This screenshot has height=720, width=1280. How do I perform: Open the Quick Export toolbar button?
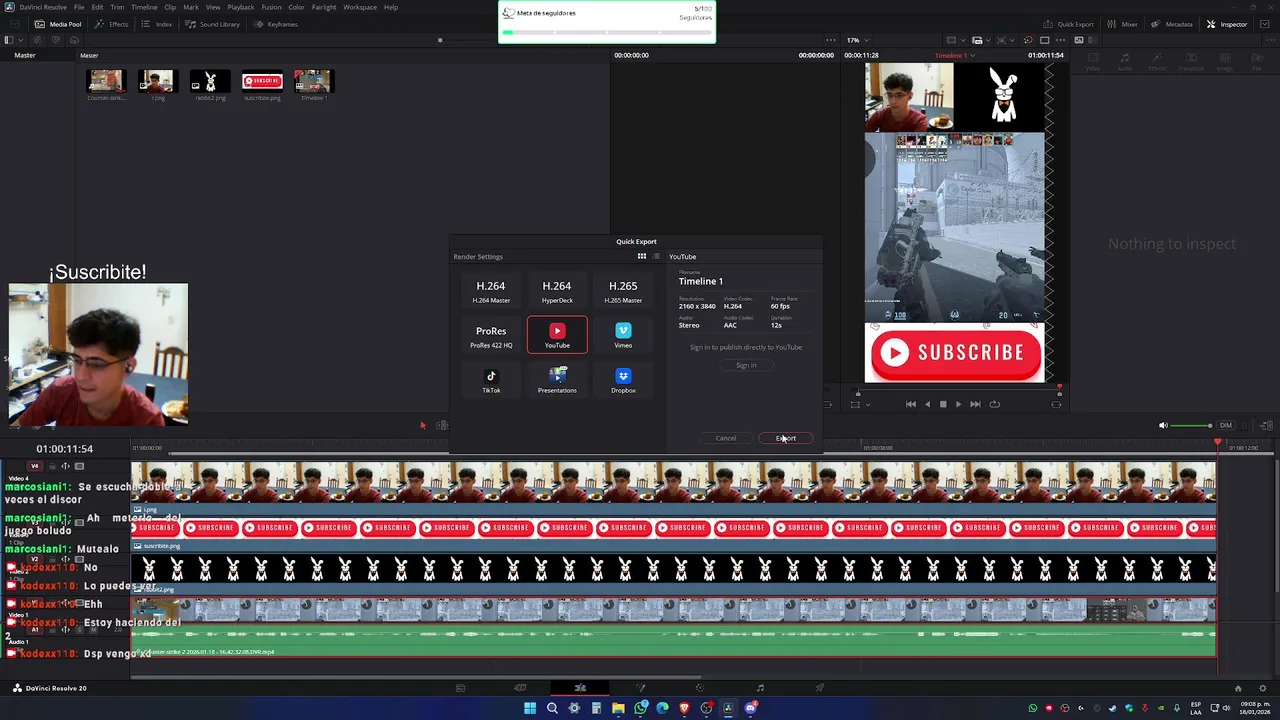tap(1068, 24)
